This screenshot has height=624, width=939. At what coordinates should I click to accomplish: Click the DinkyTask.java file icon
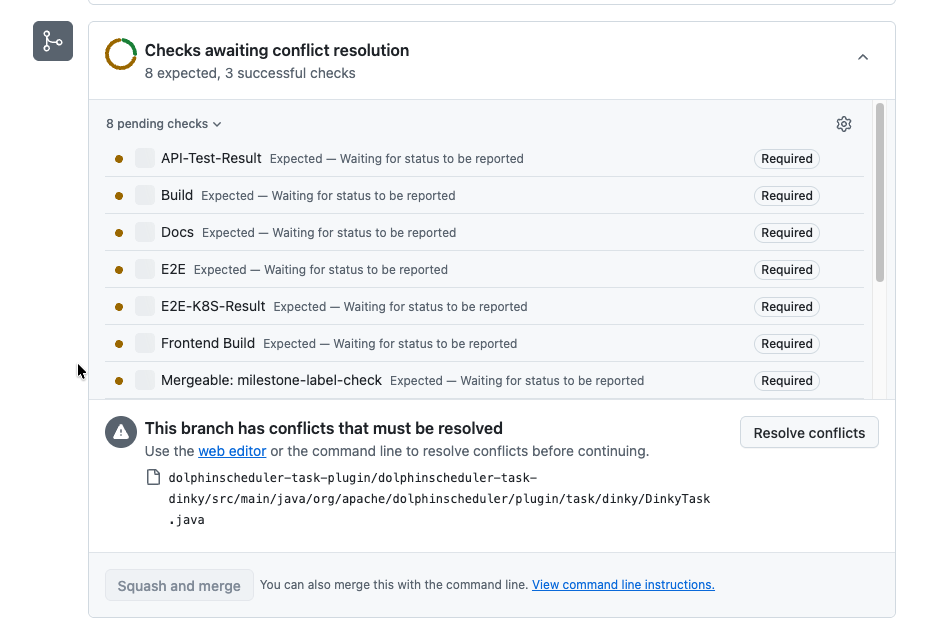coord(154,478)
